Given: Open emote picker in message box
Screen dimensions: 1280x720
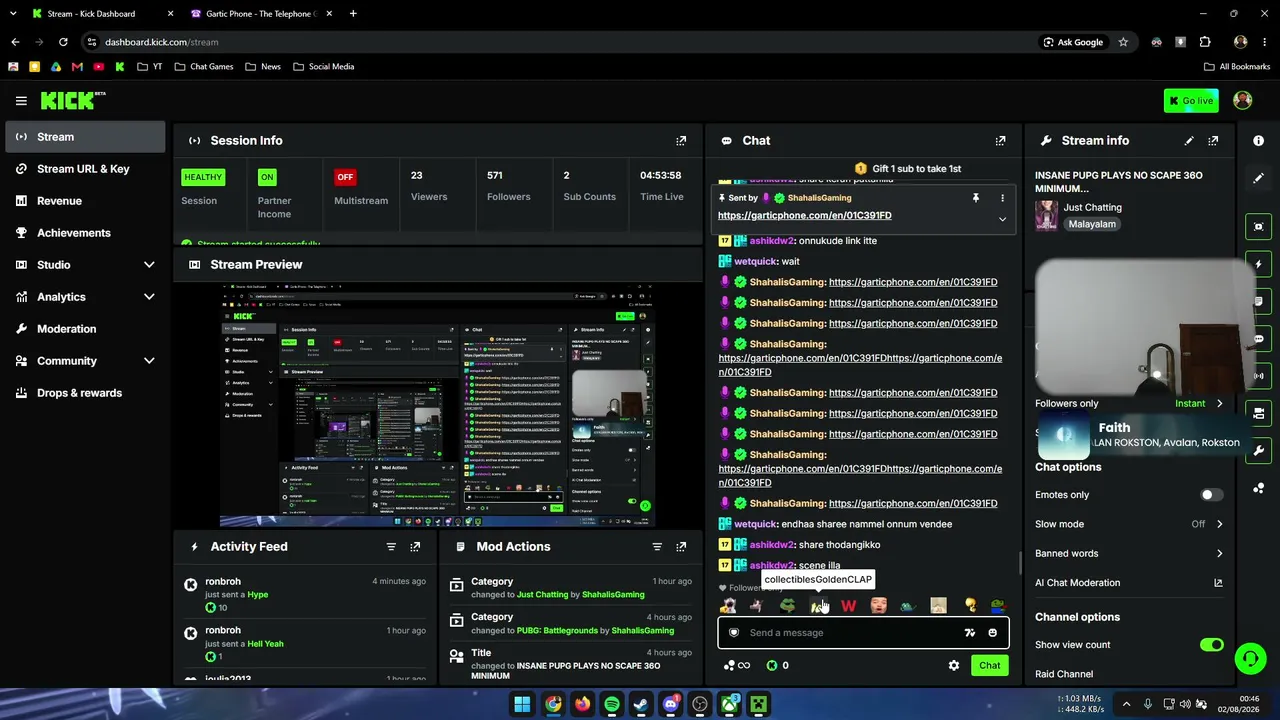Looking at the screenshot, I should 992,633.
